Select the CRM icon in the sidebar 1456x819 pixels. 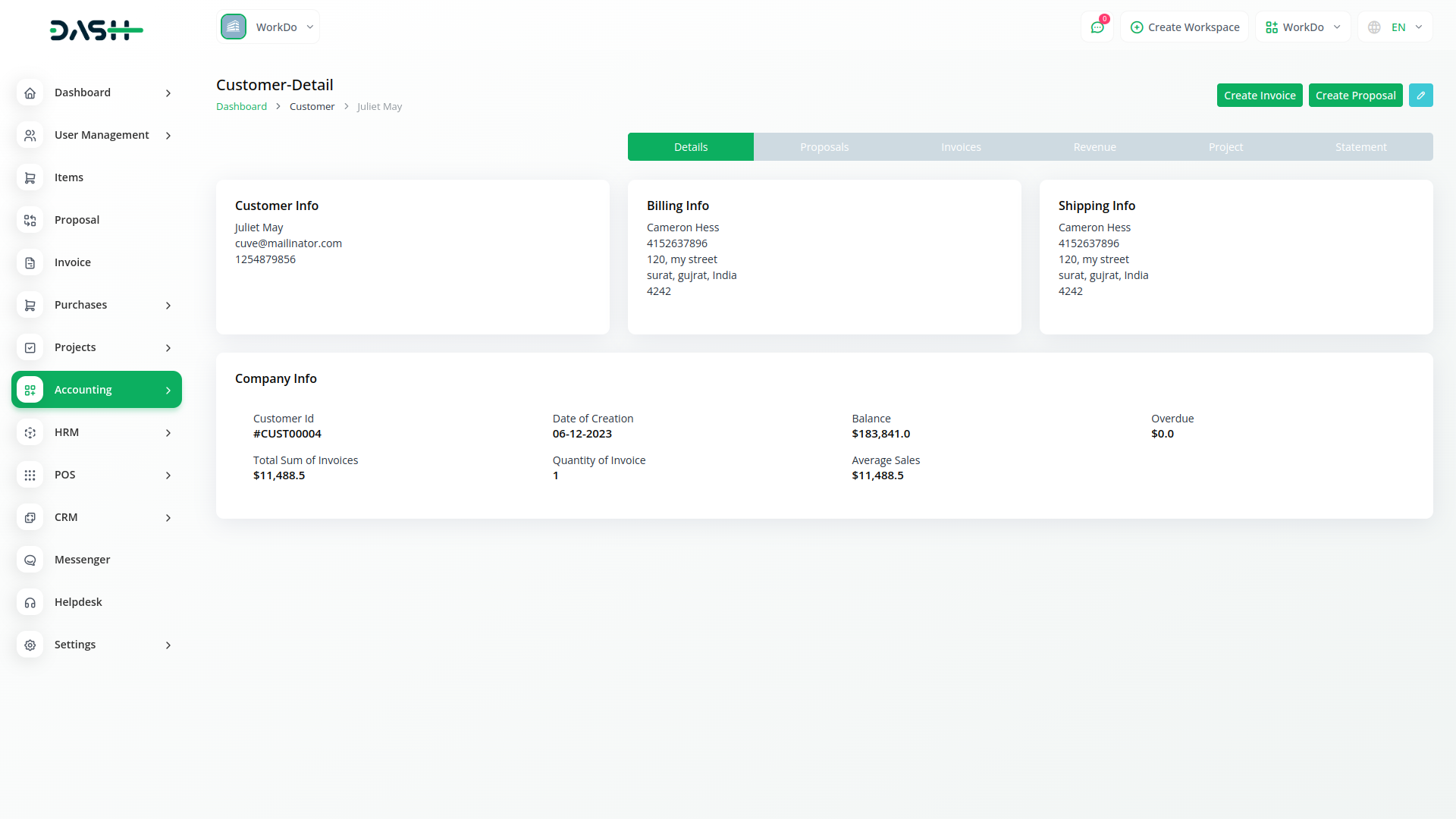[x=30, y=517]
